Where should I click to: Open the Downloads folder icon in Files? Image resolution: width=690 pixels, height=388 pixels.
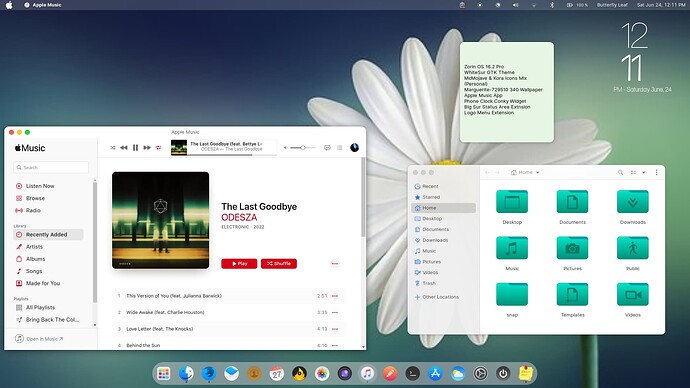tap(633, 202)
